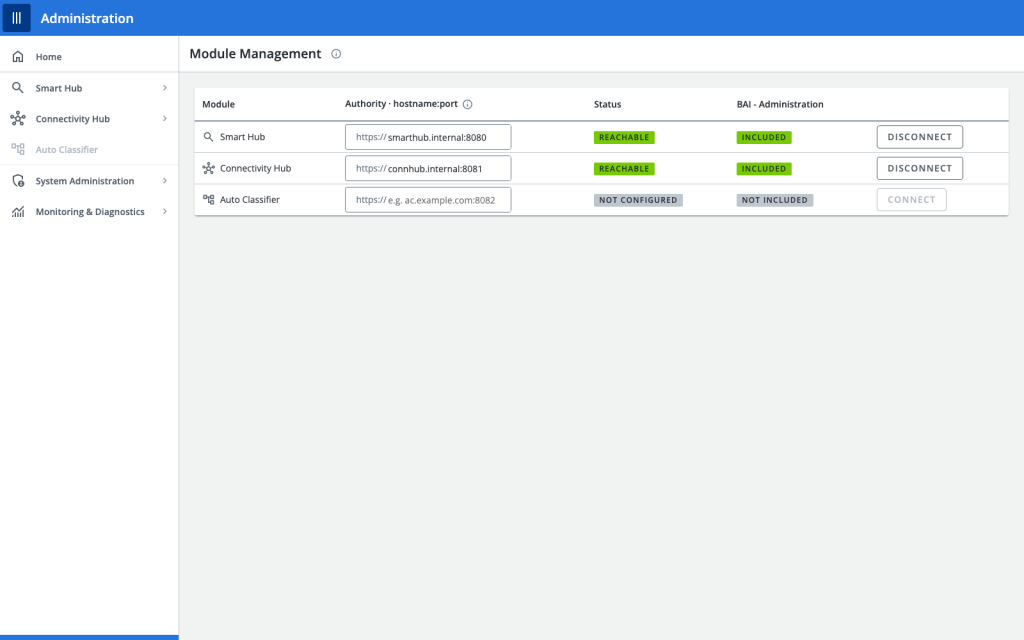This screenshot has height=640, width=1024.
Task: Click the INCLUDED badge in Smart Hub row
Action: click(763, 137)
